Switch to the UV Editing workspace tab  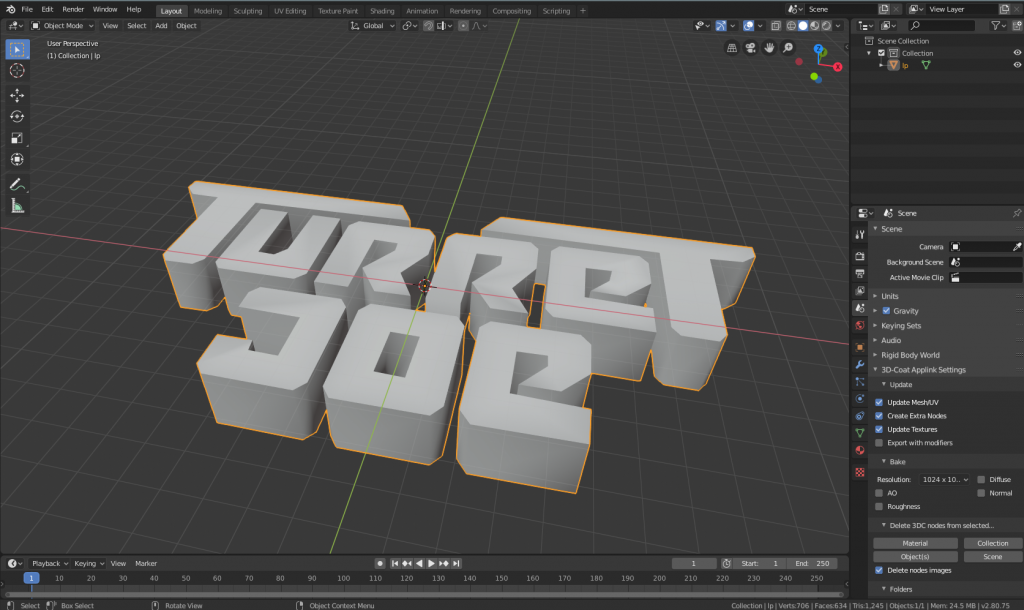click(290, 11)
